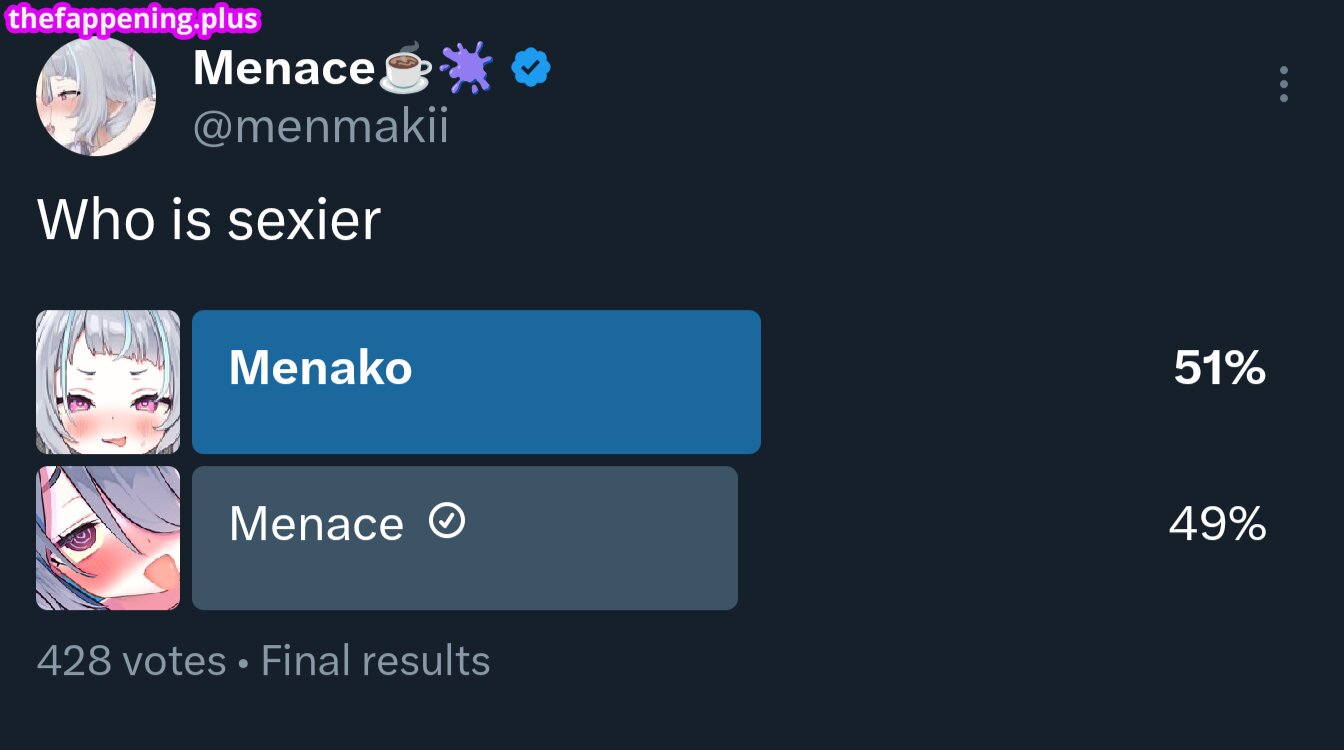Click the Final results text
The image size is (1344, 750).
click(x=373, y=660)
